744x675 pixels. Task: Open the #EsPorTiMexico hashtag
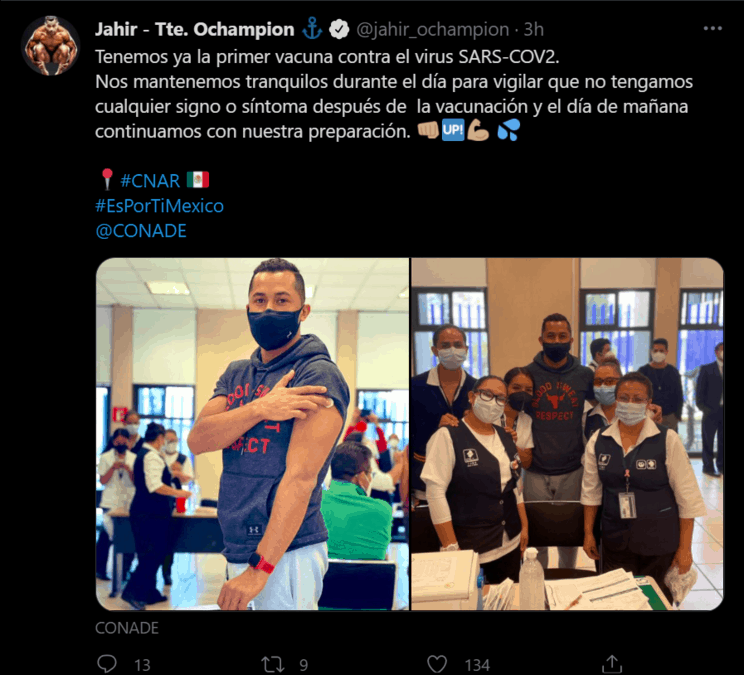click(x=159, y=206)
